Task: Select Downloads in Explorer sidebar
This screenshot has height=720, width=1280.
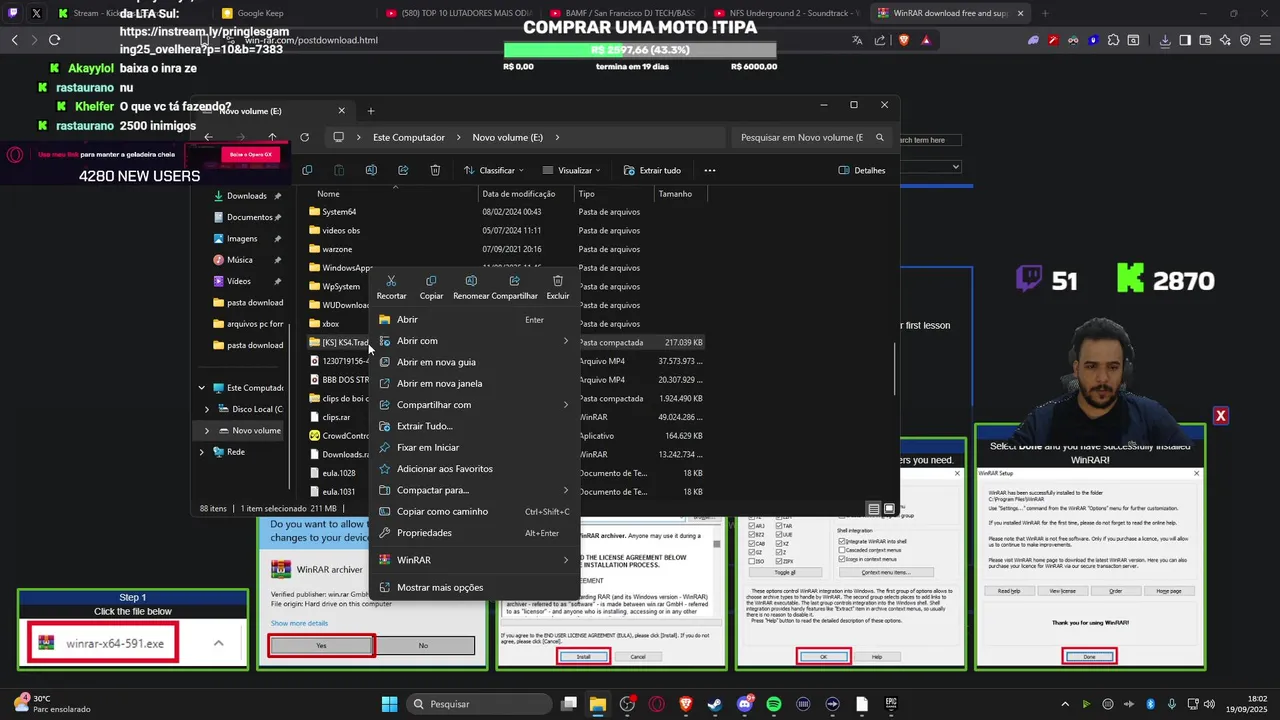Action: point(246,196)
